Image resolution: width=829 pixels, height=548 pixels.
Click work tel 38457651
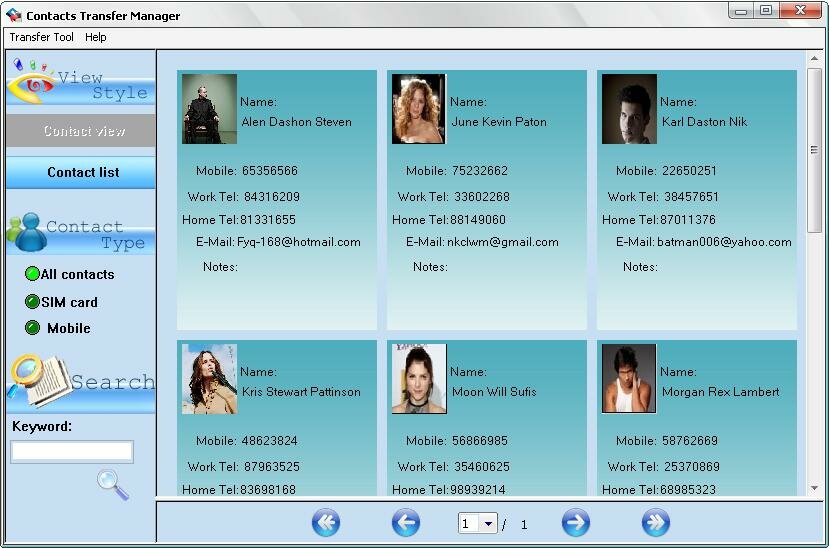tap(692, 197)
